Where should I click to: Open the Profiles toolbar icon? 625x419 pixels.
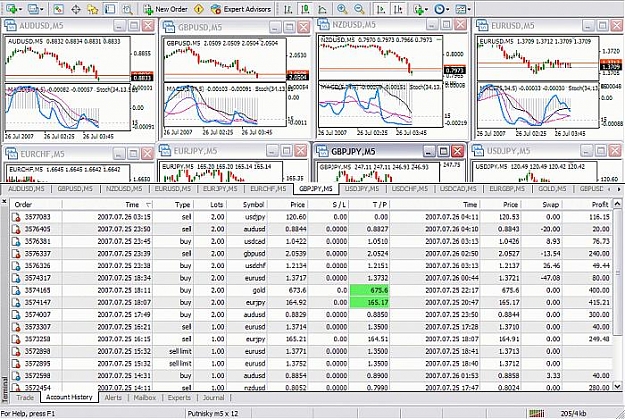[x=34, y=9]
